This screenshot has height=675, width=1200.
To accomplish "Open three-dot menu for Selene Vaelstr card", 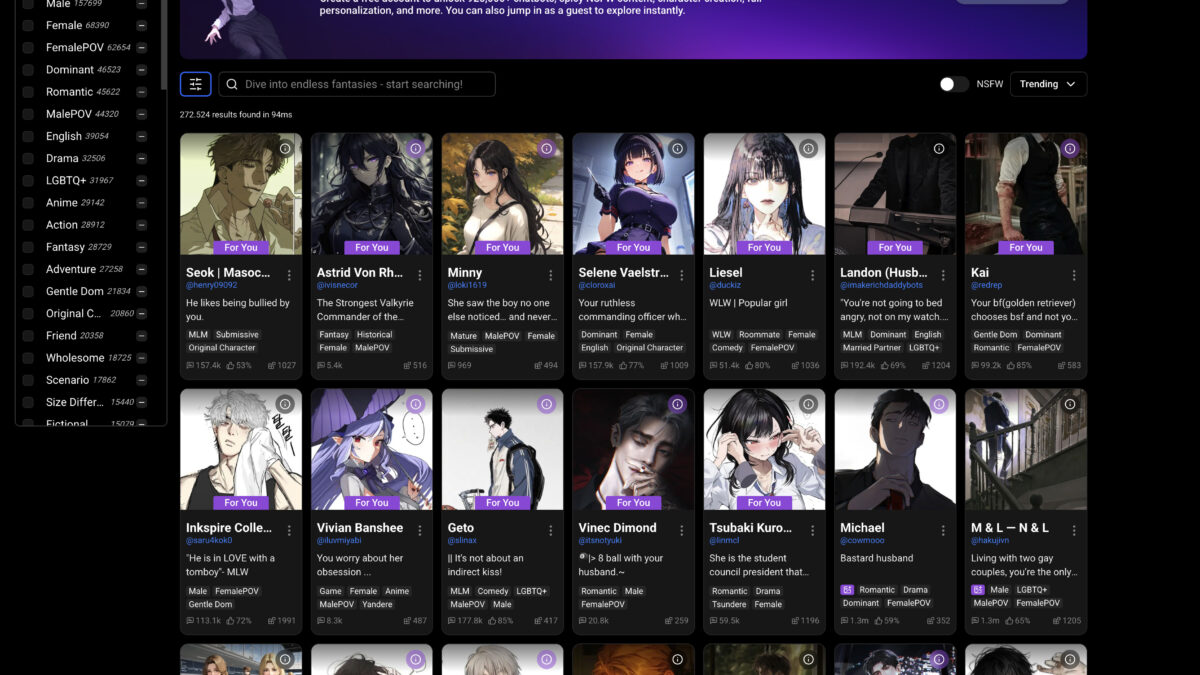I will (x=681, y=275).
